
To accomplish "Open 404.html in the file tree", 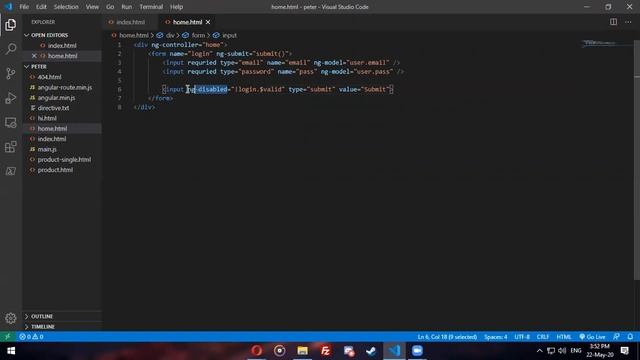I will [x=49, y=77].
